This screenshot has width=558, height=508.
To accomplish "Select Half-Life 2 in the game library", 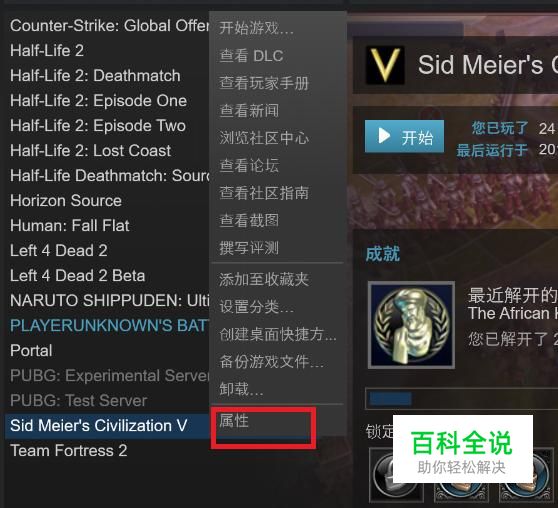I will (x=47, y=51).
